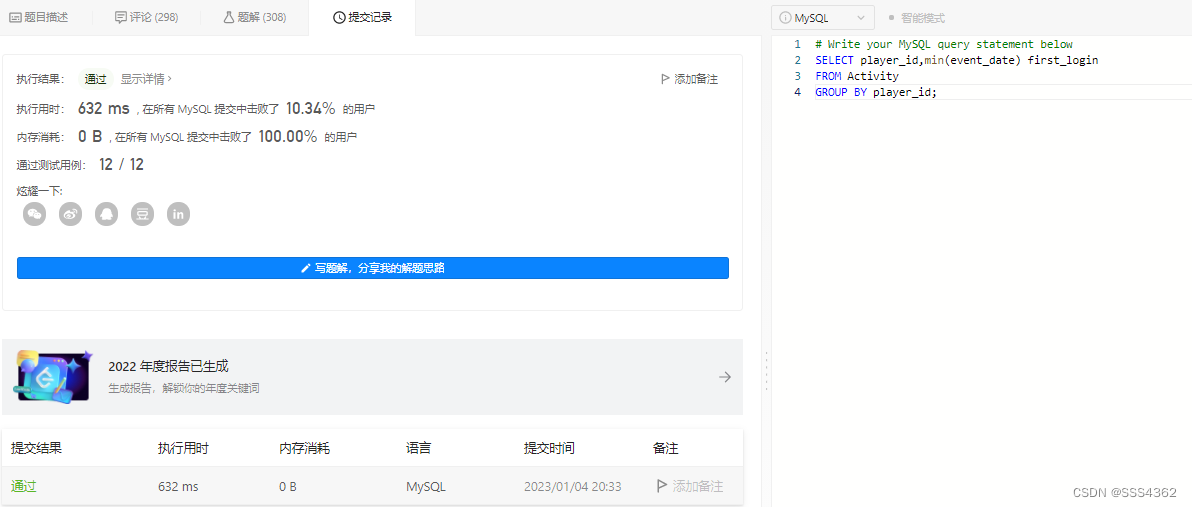Click MySQL cell in submission row

(426, 486)
